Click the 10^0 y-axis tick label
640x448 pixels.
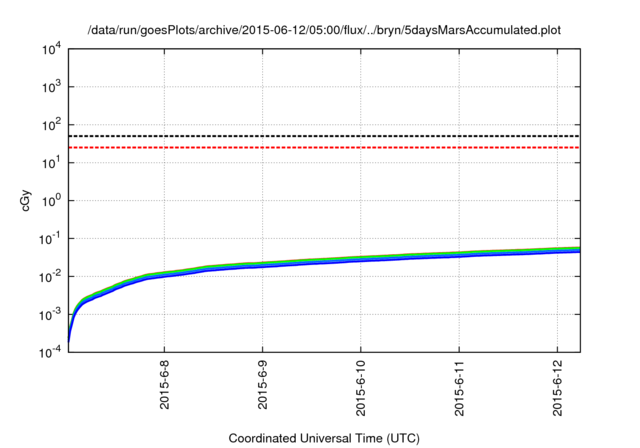pos(51,201)
